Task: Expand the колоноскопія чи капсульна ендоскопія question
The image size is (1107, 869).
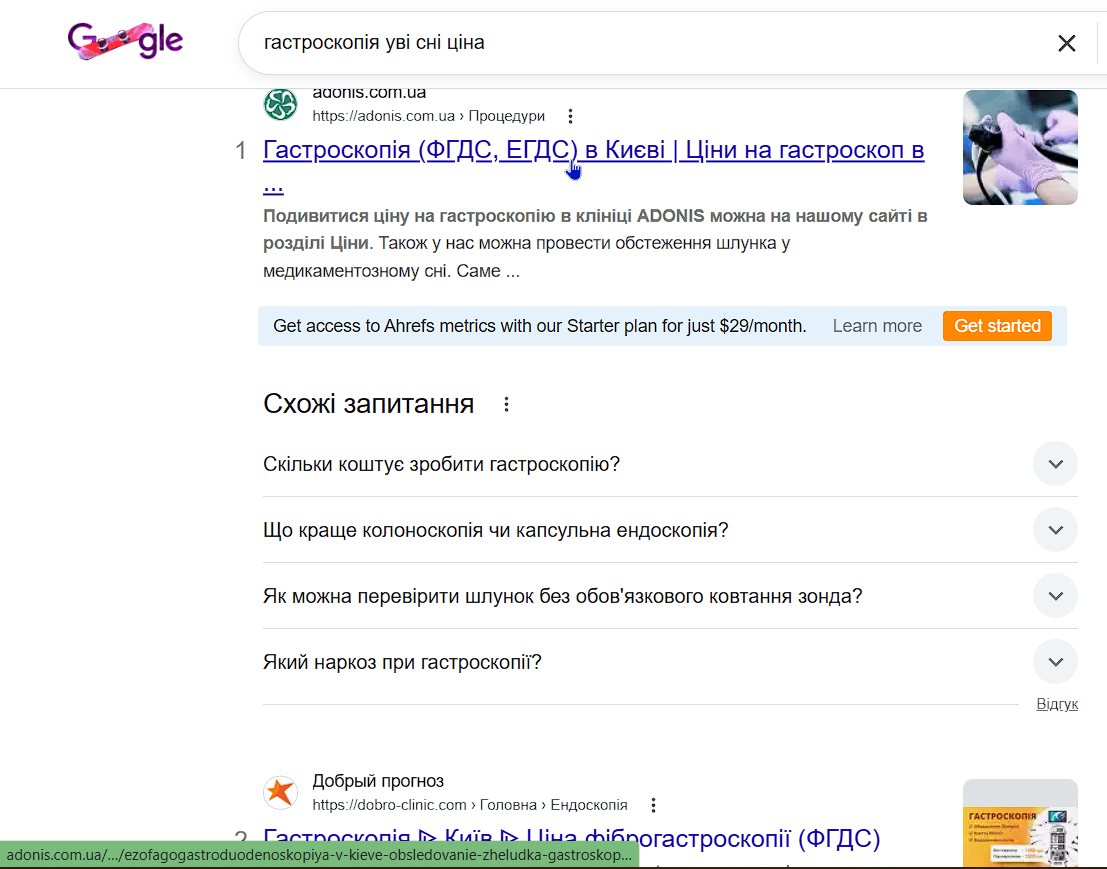Action: coord(1055,529)
